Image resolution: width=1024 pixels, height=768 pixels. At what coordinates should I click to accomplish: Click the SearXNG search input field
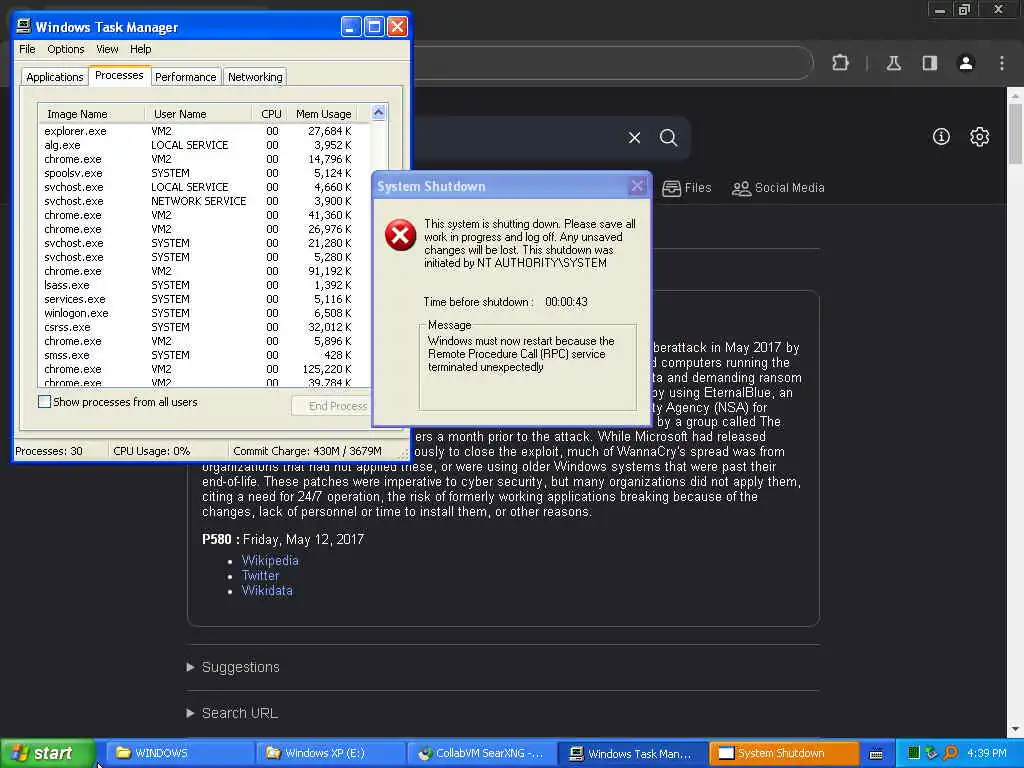(516, 138)
